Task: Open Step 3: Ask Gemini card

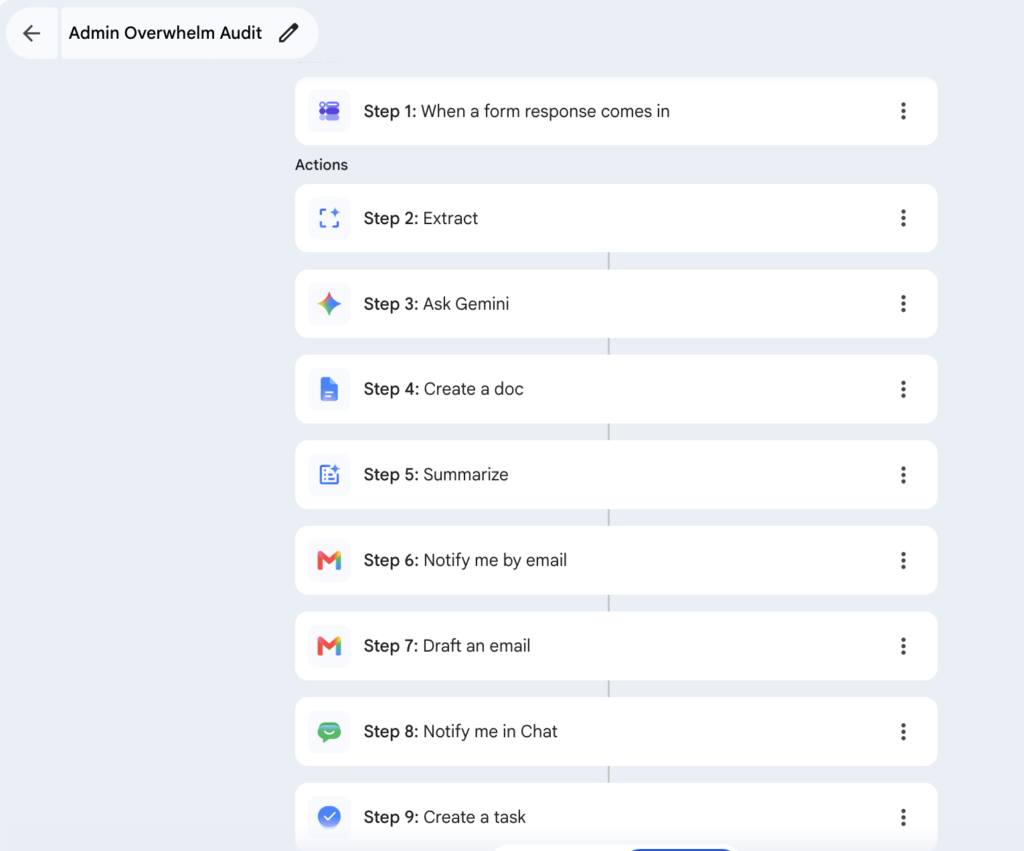Action: tap(616, 304)
